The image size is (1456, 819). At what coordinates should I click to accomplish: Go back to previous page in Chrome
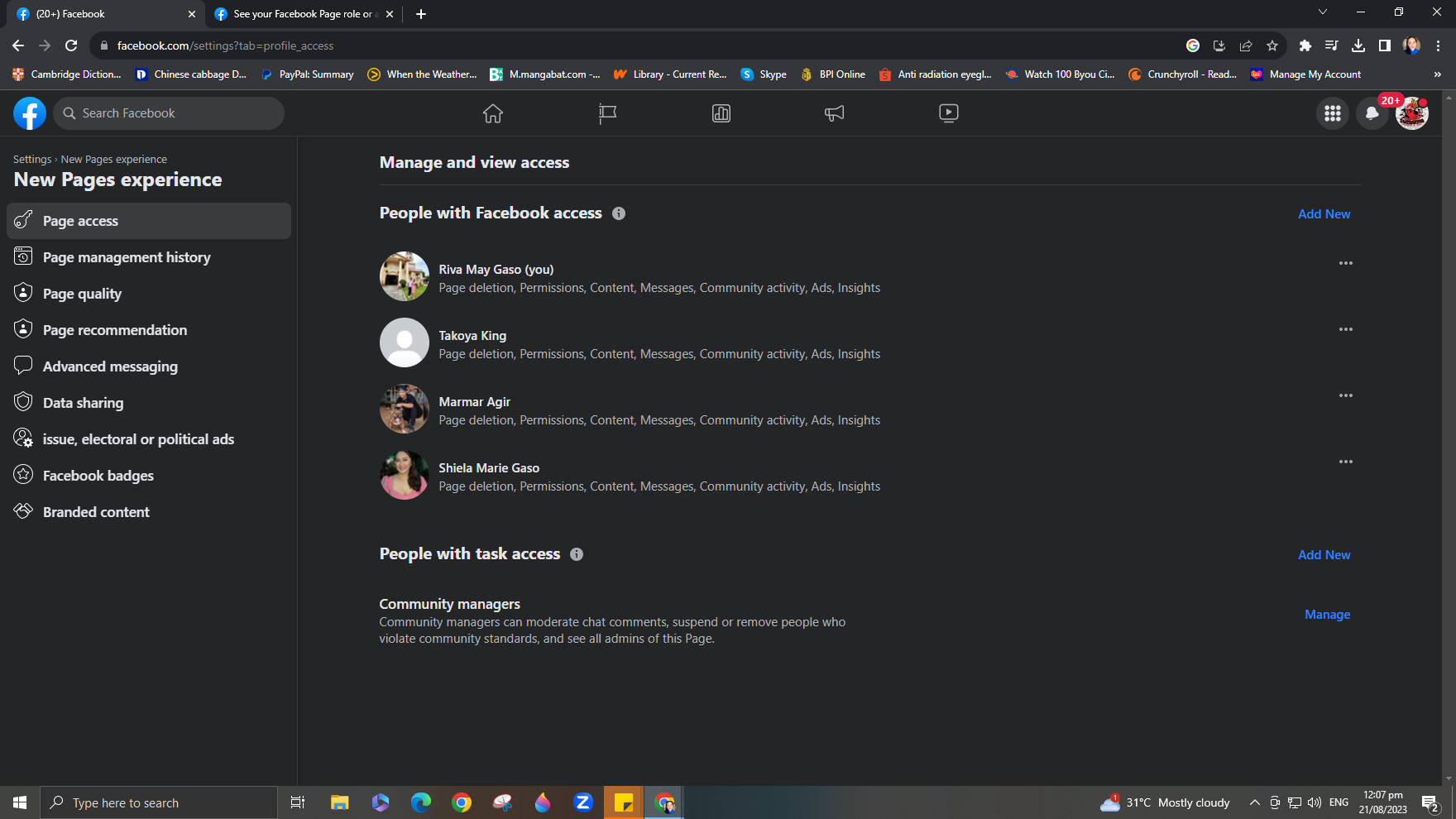pyautogui.click(x=18, y=45)
